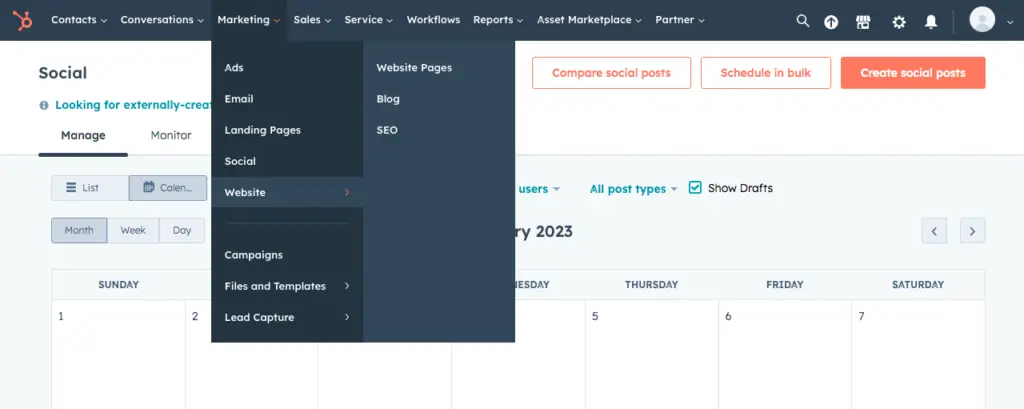This screenshot has width=1024, height=409.
Task: Open the Service dropdown menu
Action: [368, 20]
